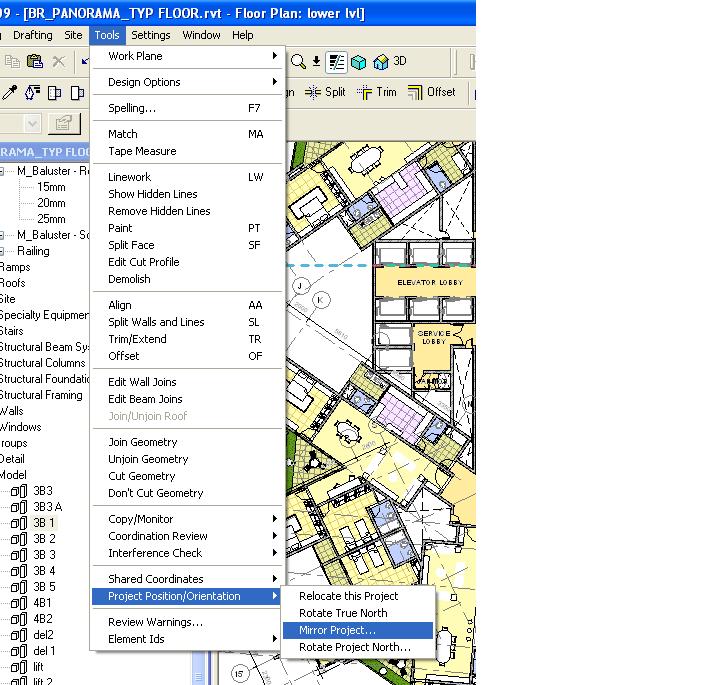Choose Mirror Project from the submenu
The image size is (720, 685).
(338, 631)
